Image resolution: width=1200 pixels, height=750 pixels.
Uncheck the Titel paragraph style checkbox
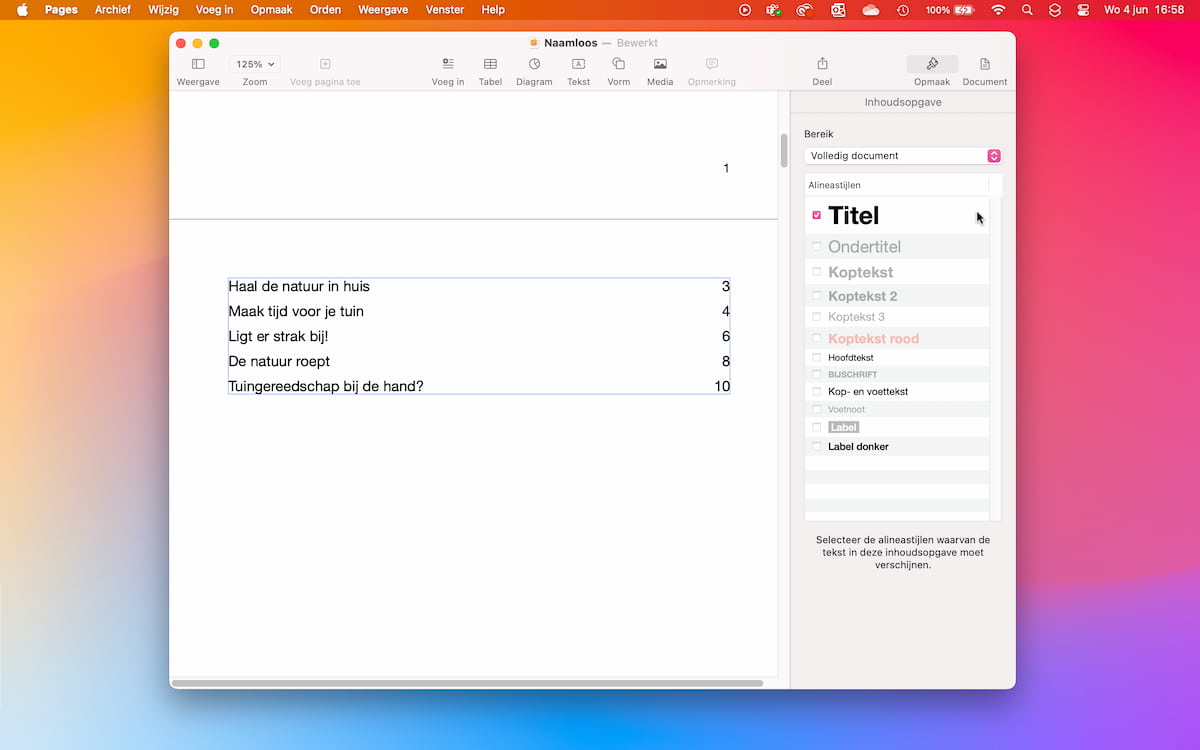pyautogui.click(x=817, y=215)
